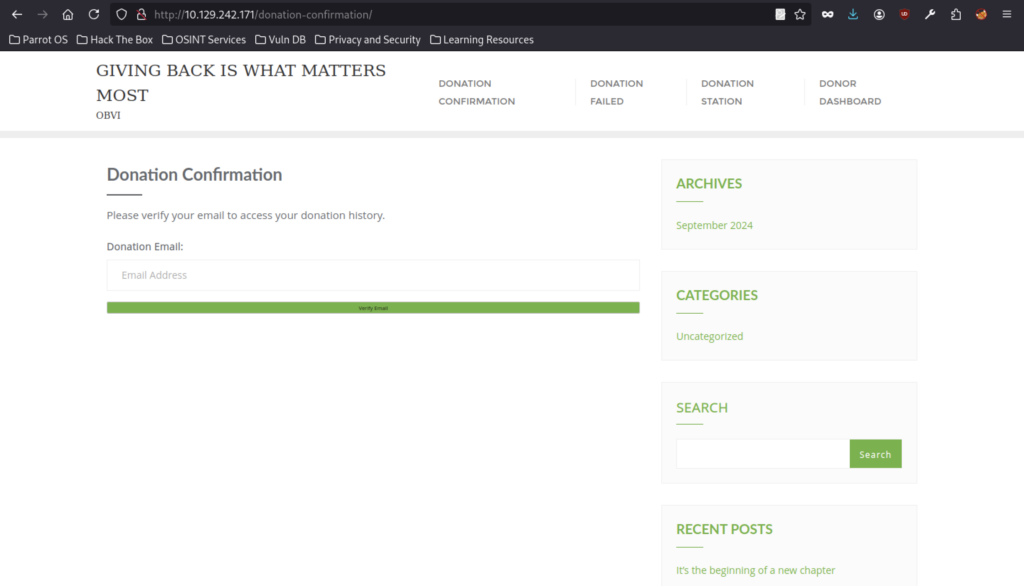This screenshot has width=1024, height=586.
Task: Click the green Search button in sidebar
Action: pyautogui.click(x=875, y=454)
